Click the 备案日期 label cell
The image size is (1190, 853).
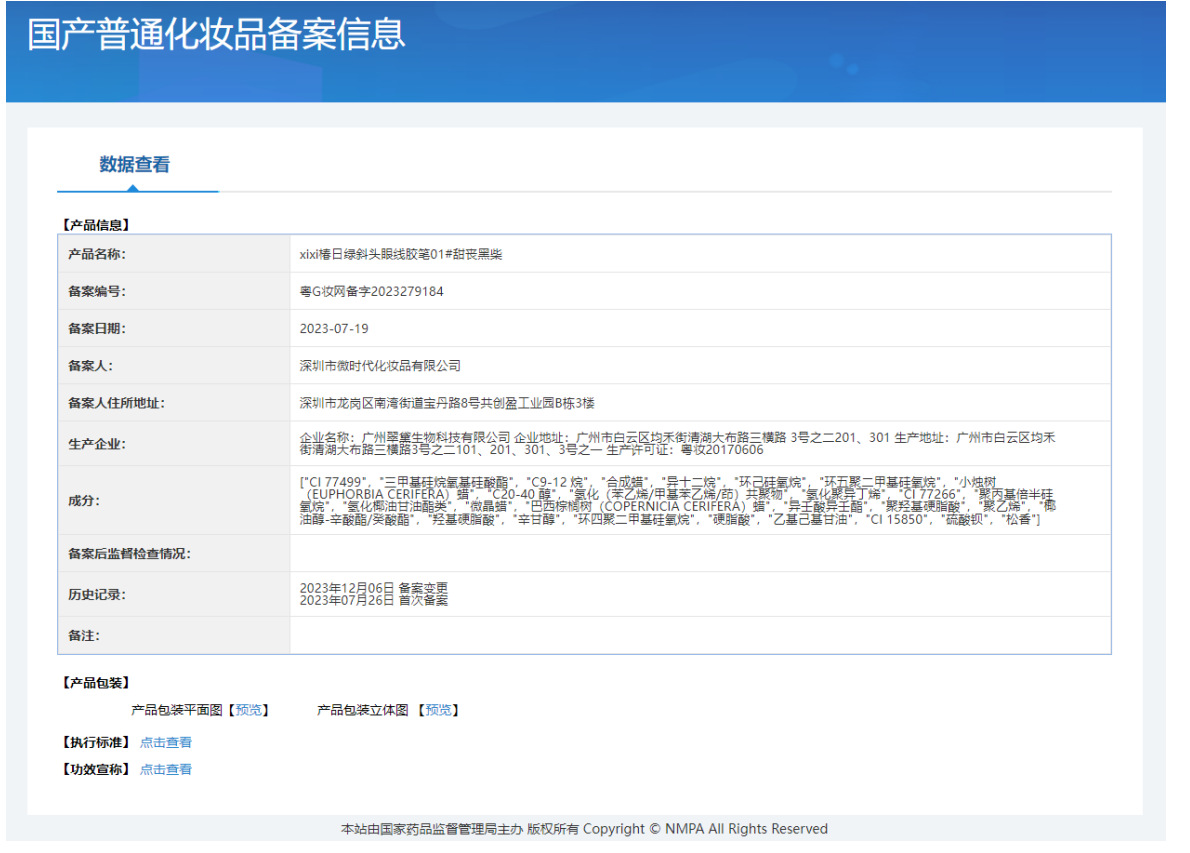click(174, 328)
